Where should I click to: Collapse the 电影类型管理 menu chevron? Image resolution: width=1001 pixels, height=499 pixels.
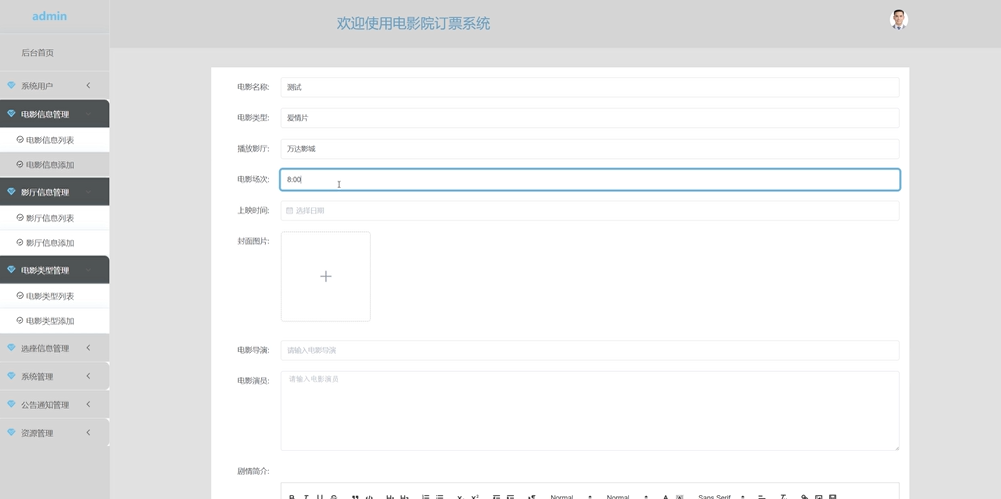(x=88, y=270)
